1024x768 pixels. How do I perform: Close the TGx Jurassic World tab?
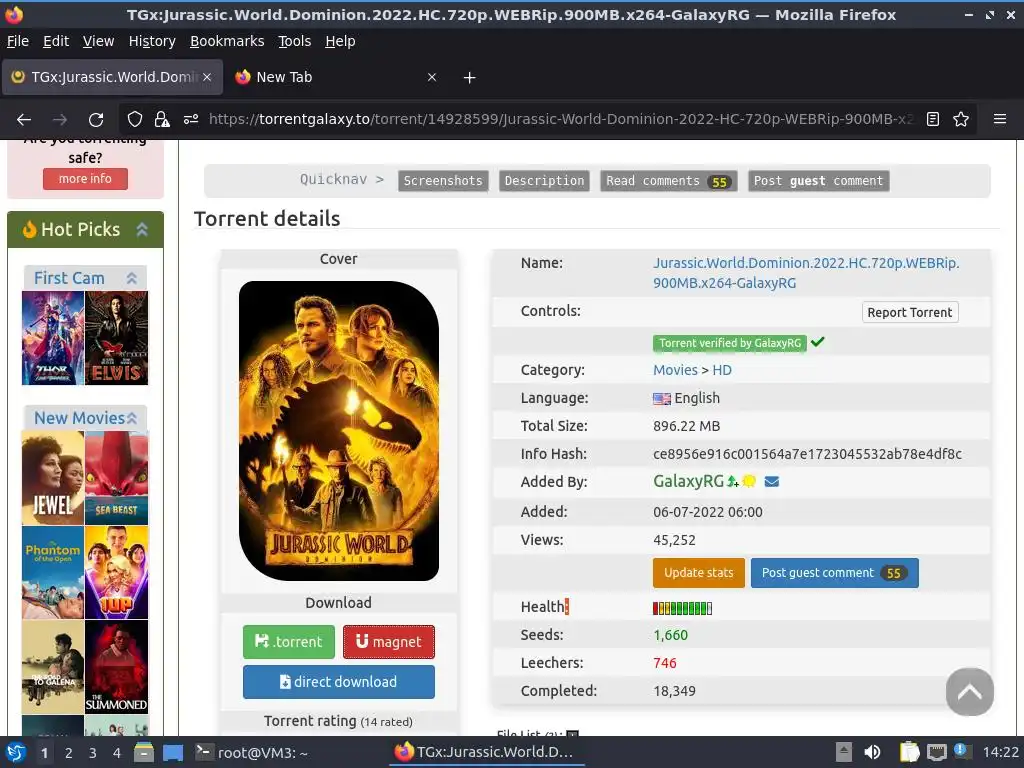[207, 77]
